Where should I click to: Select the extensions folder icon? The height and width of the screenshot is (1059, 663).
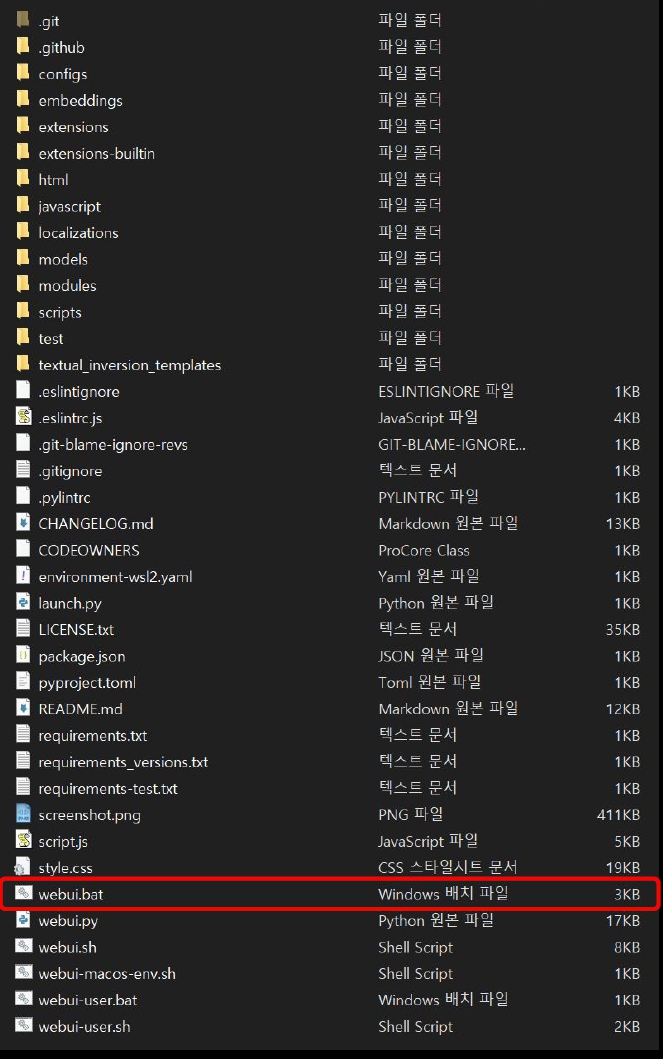coord(23,126)
